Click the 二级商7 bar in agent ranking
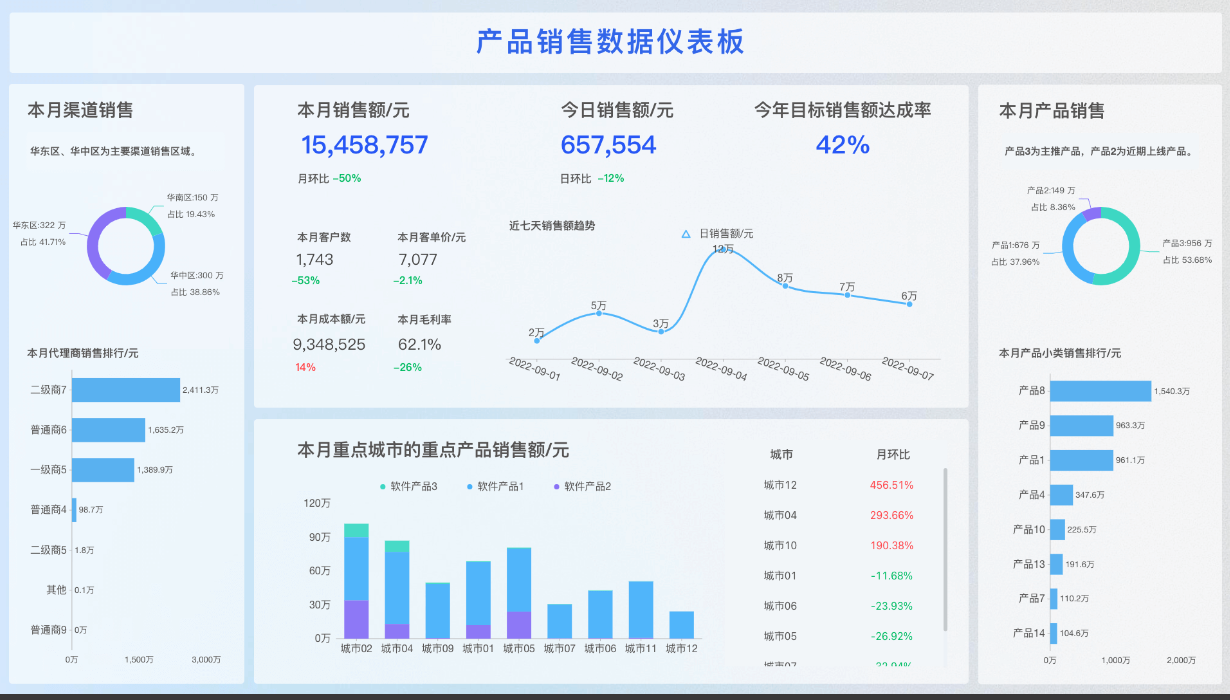The image size is (1230, 700). (x=125, y=390)
